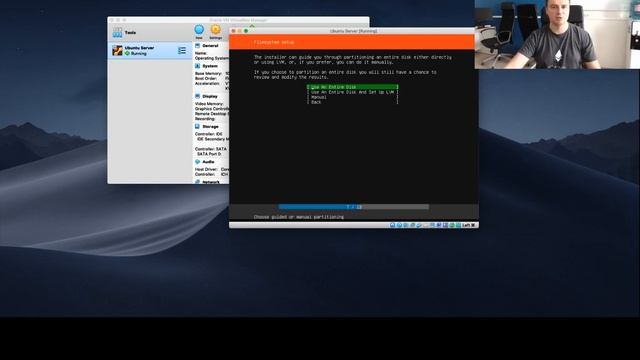Choose Use An Entire Disk option
Image resolution: width=640 pixels, height=360 pixels.
[x=353, y=87]
